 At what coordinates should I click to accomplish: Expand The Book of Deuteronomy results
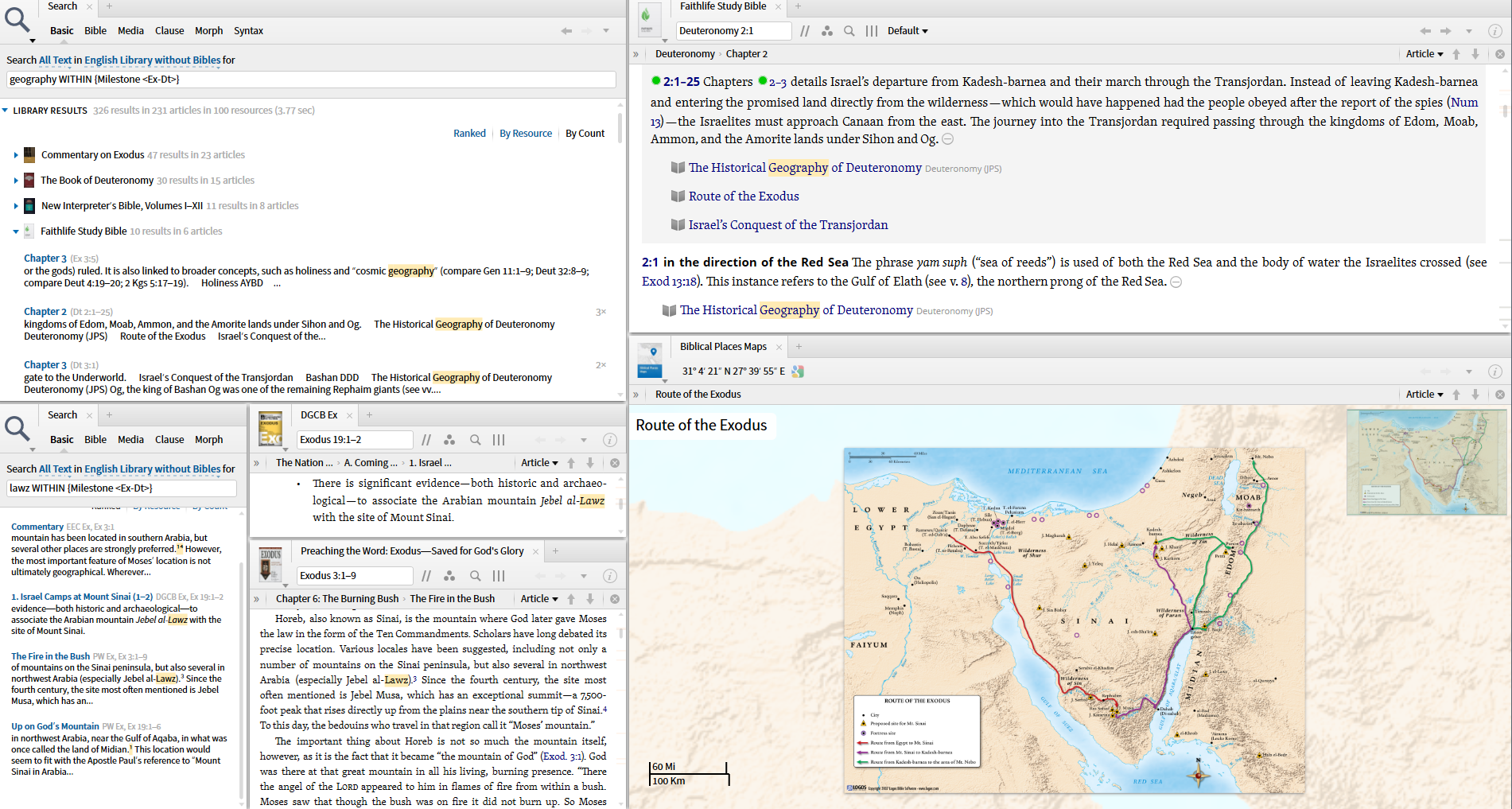15,181
